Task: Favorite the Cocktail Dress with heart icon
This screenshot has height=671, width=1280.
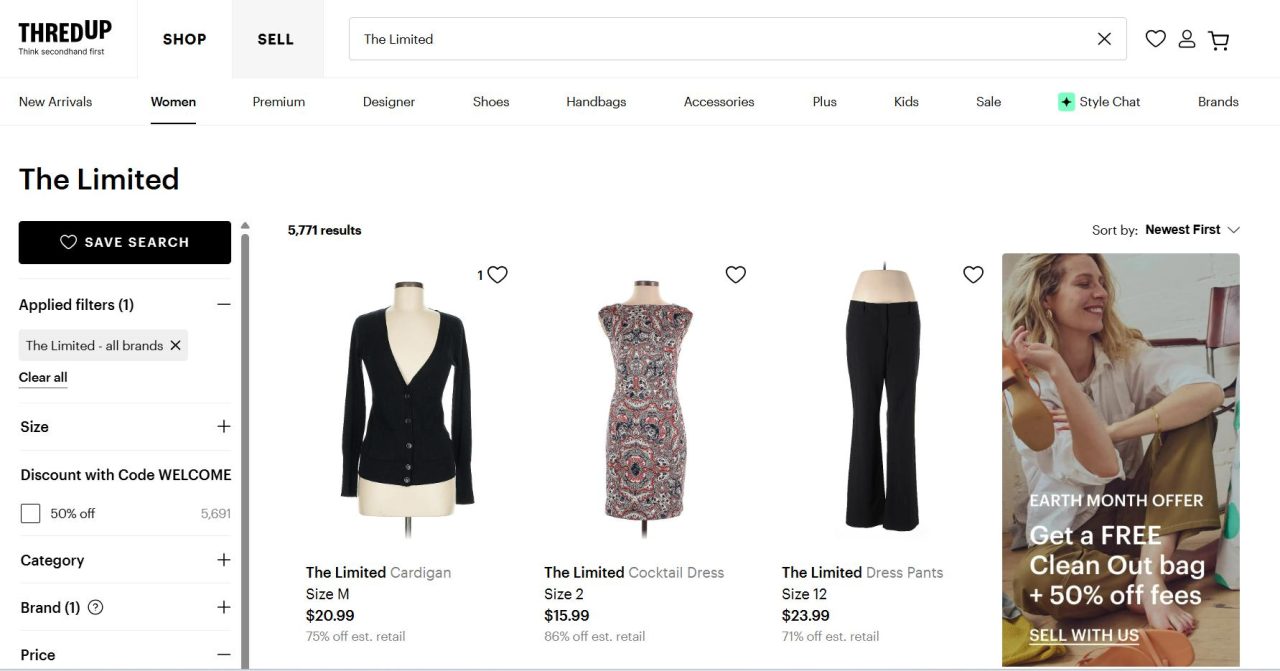Action: [x=735, y=274]
